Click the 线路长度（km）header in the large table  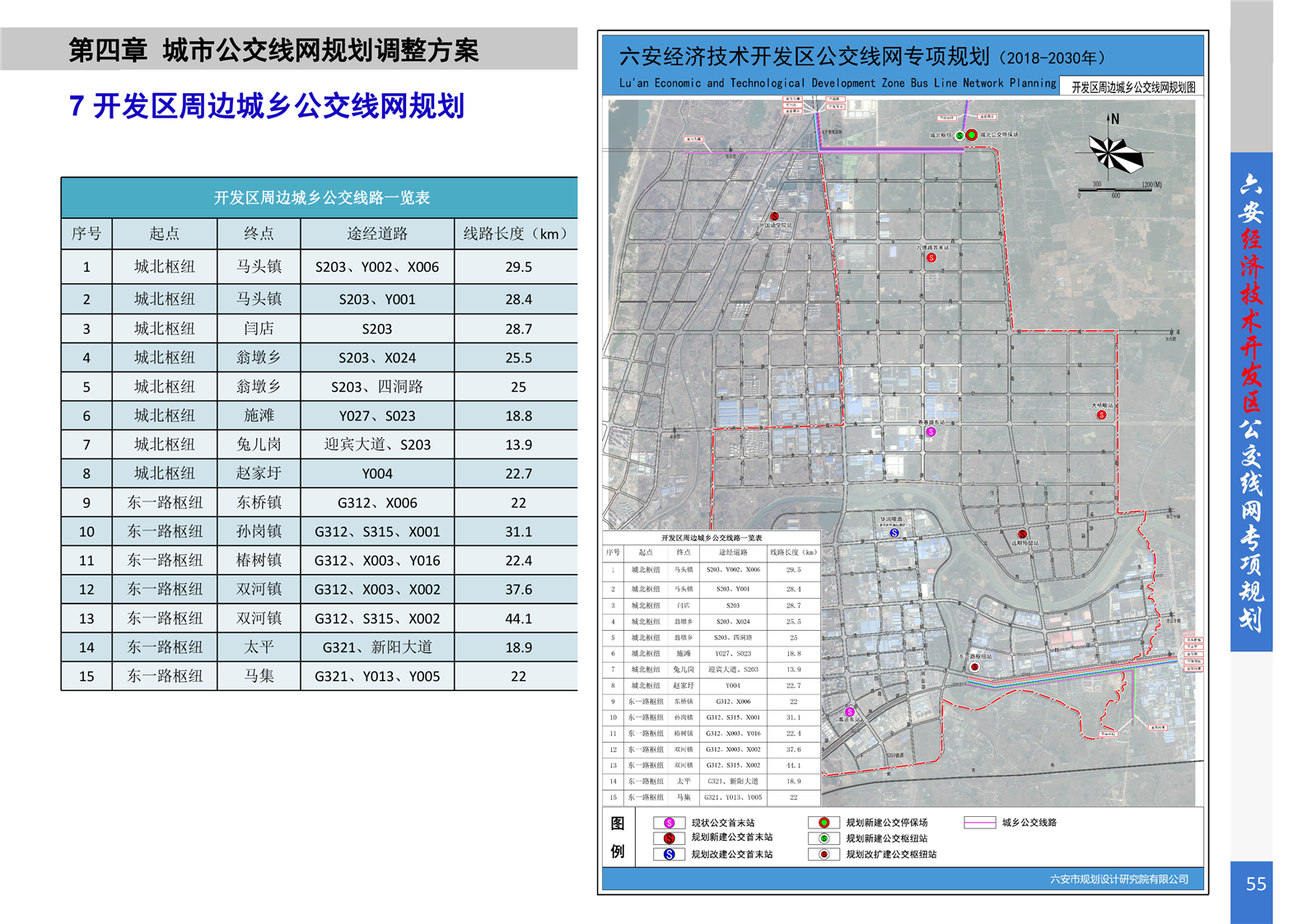click(518, 234)
